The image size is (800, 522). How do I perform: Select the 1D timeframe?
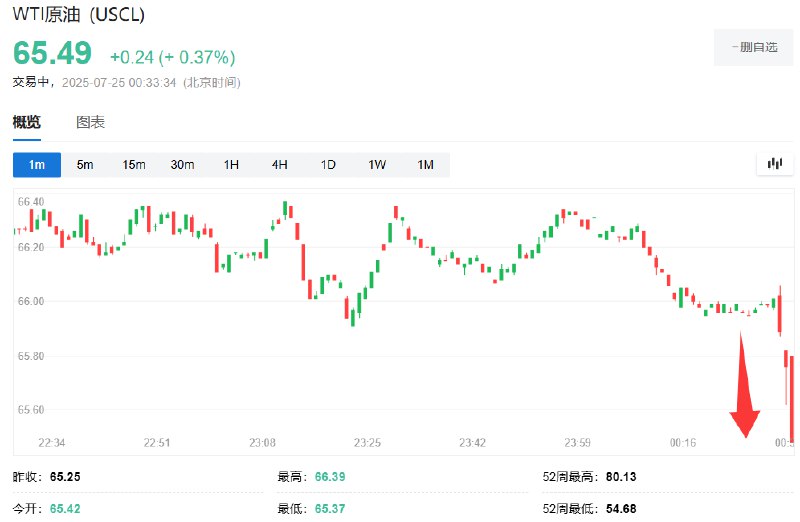pos(328,165)
